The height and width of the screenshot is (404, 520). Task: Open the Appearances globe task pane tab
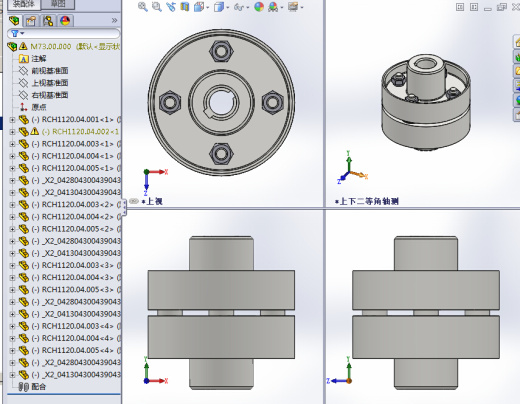[517, 100]
